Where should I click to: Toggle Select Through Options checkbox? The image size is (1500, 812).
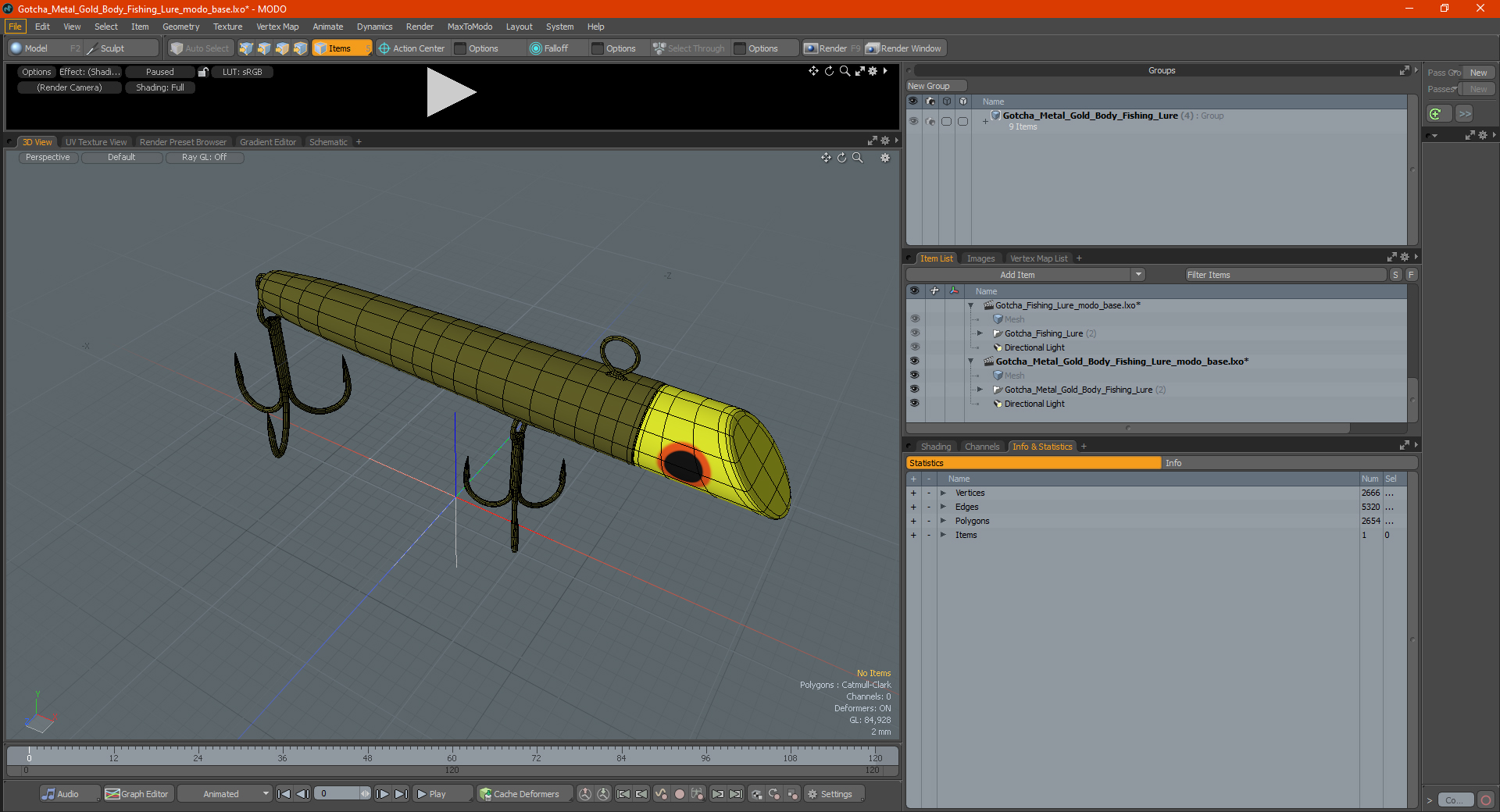tap(740, 48)
